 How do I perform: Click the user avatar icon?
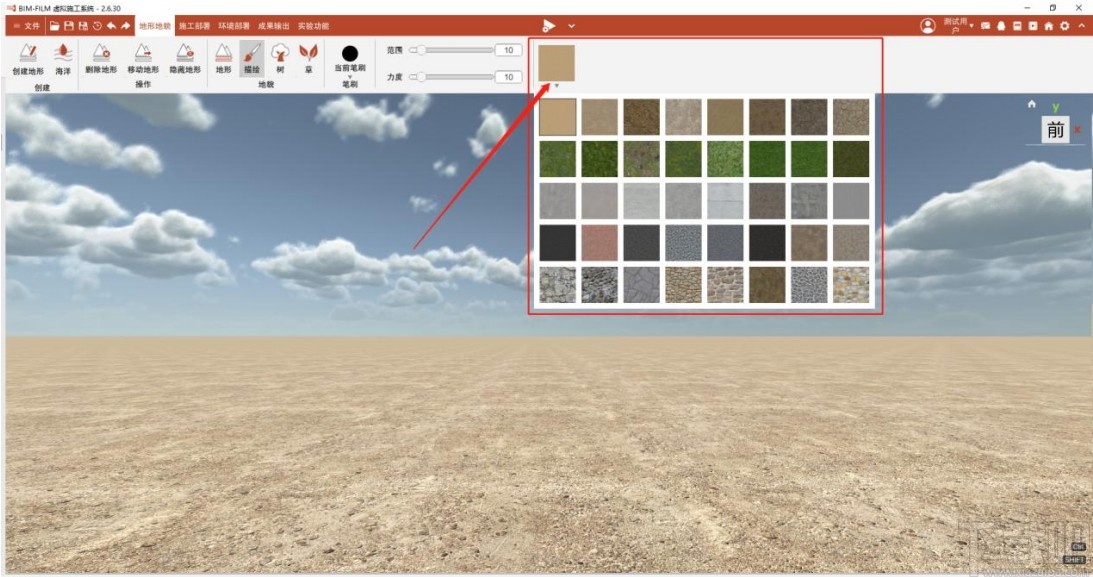point(928,26)
